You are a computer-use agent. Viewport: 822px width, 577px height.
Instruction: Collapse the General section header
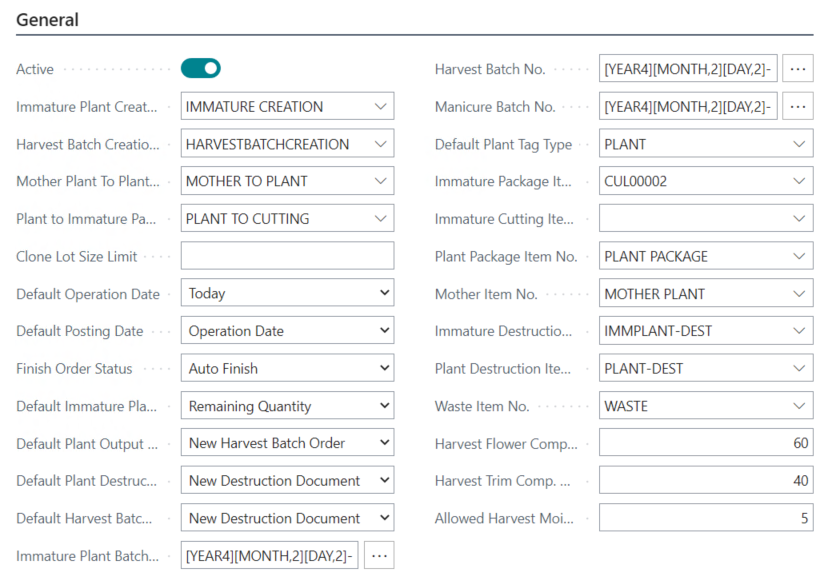48,20
